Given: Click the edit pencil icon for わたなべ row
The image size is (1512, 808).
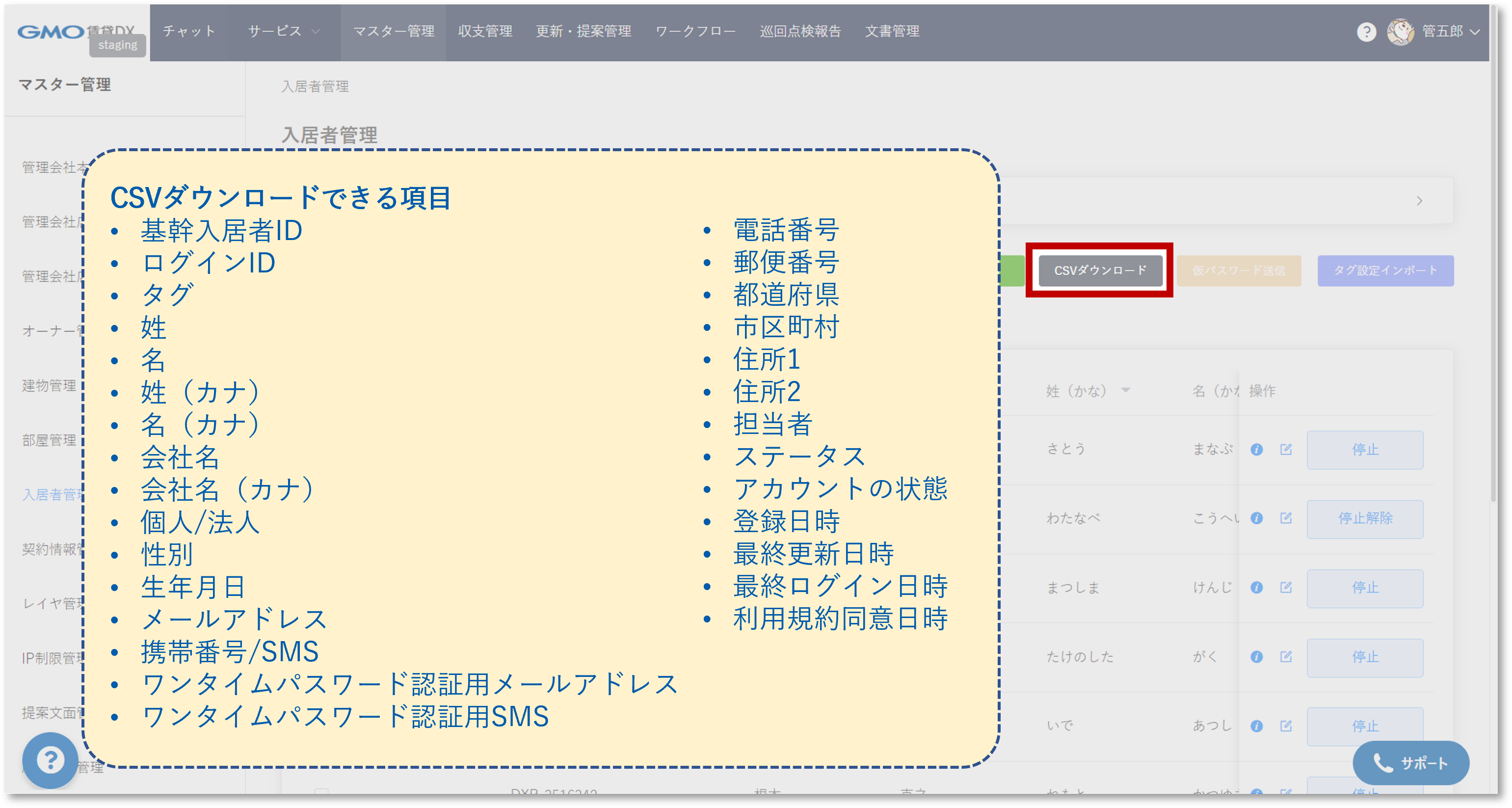Looking at the screenshot, I should [1286, 519].
